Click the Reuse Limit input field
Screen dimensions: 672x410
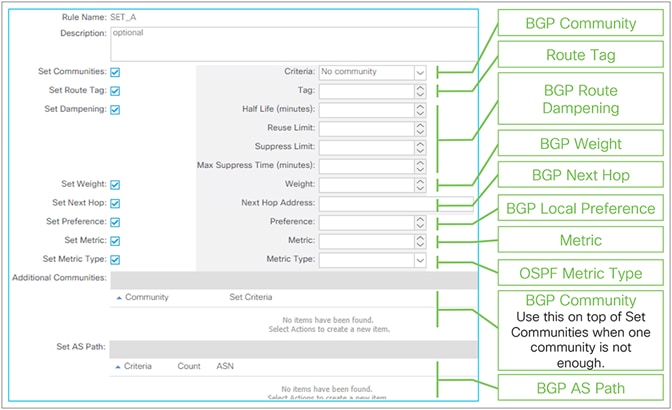click(x=367, y=129)
